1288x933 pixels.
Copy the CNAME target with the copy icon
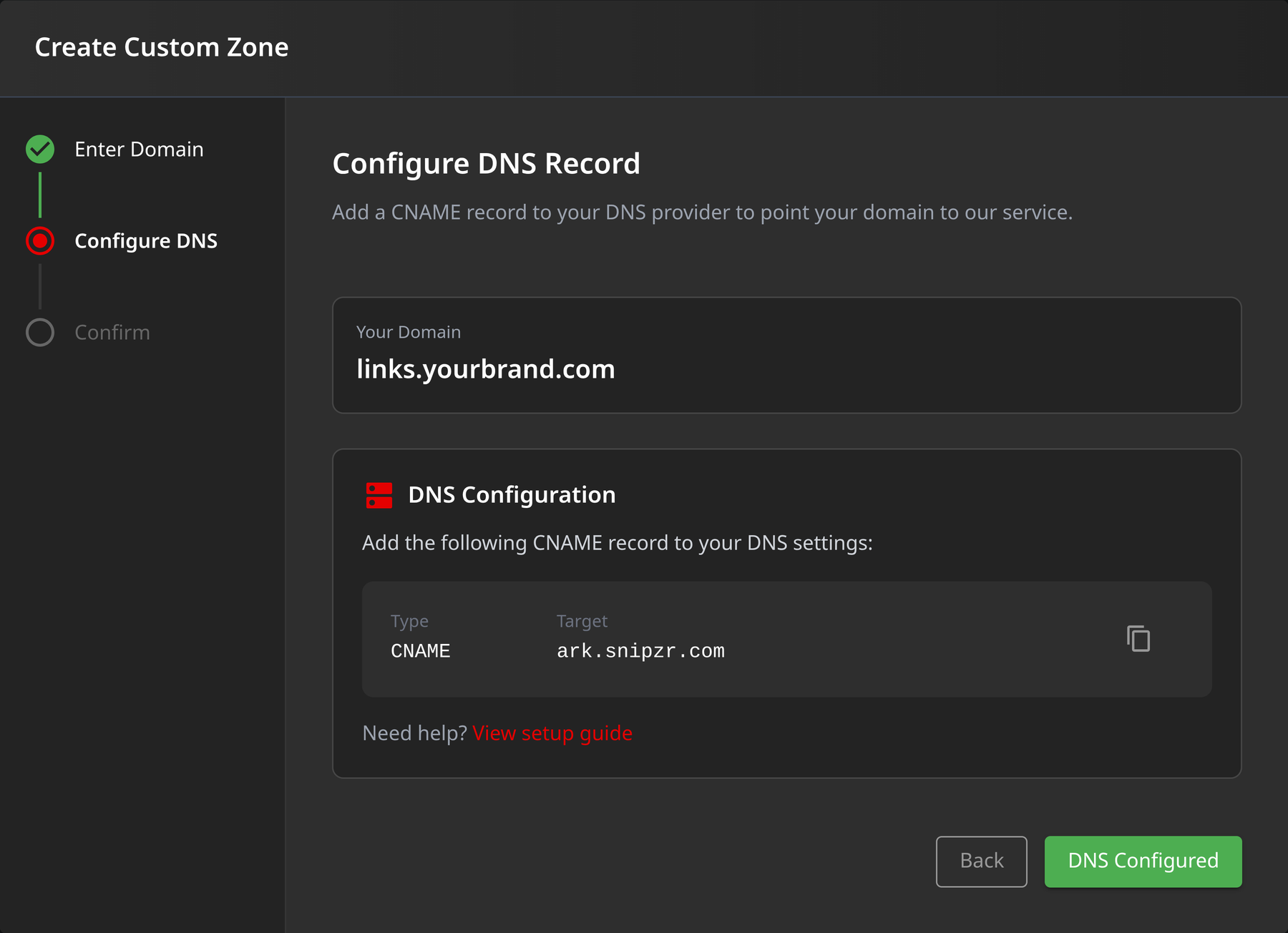coord(1138,638)
